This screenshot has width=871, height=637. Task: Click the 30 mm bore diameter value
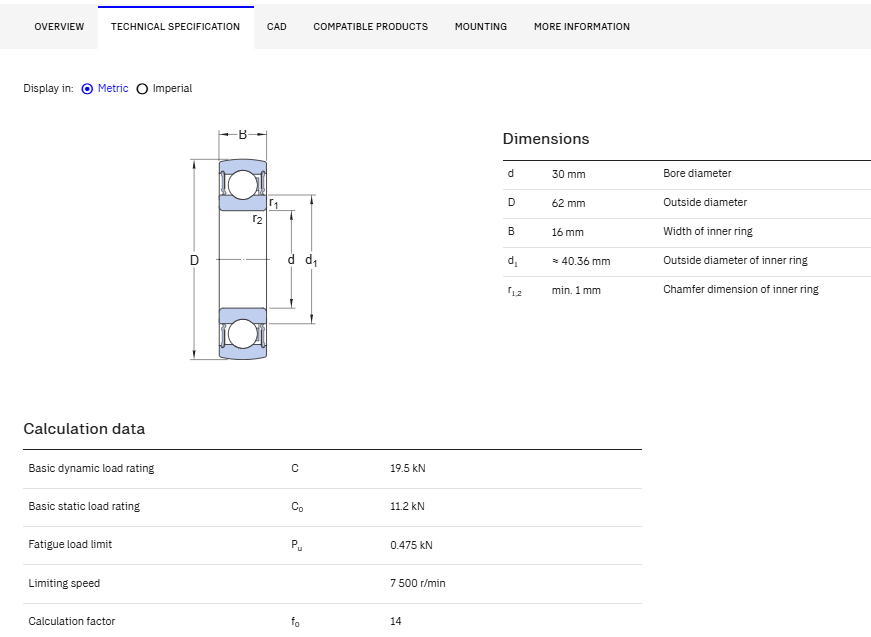568,174
